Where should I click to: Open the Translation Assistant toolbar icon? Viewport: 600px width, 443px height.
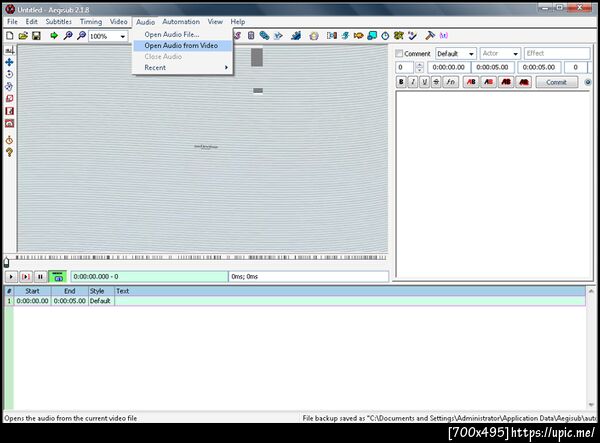(x=359, y=36)
